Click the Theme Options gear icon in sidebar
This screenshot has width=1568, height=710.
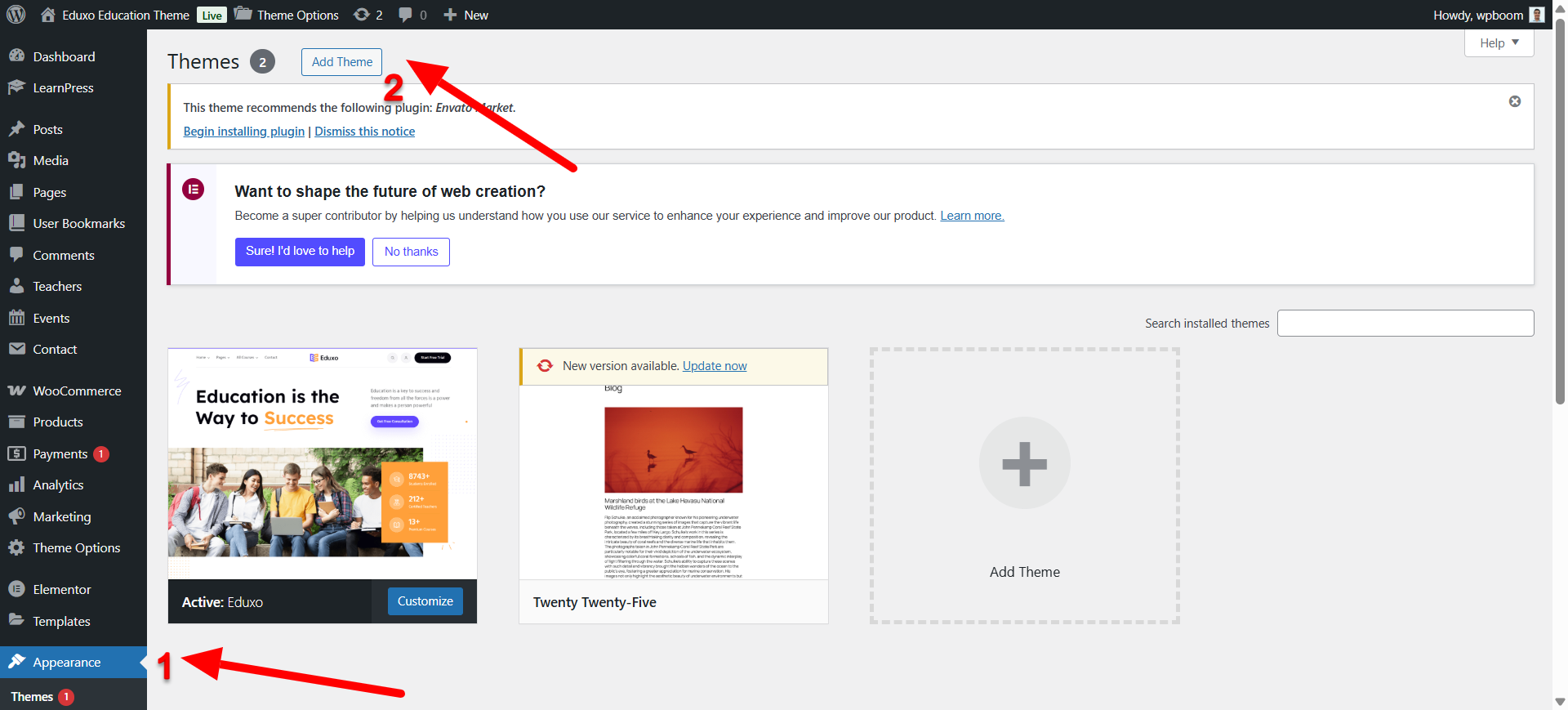pos(16,547)
